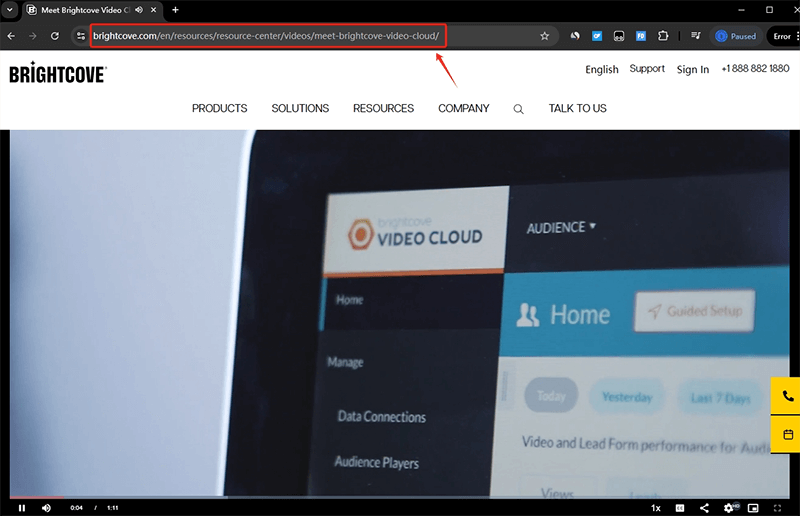This screenshot has width=800, height=516.
Task: Open the site search magnifier
Action: (x=518, y=109)
